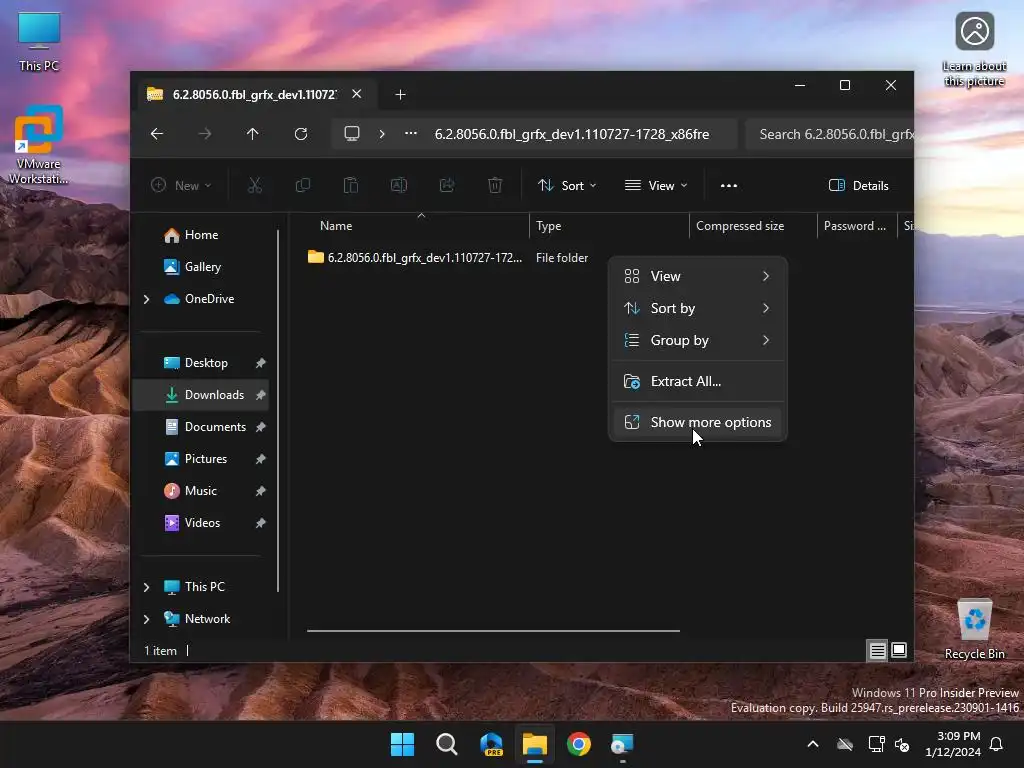Show hidden system tray icons
The height and width of the screenshot is (768, 1024).
[813, 744]
